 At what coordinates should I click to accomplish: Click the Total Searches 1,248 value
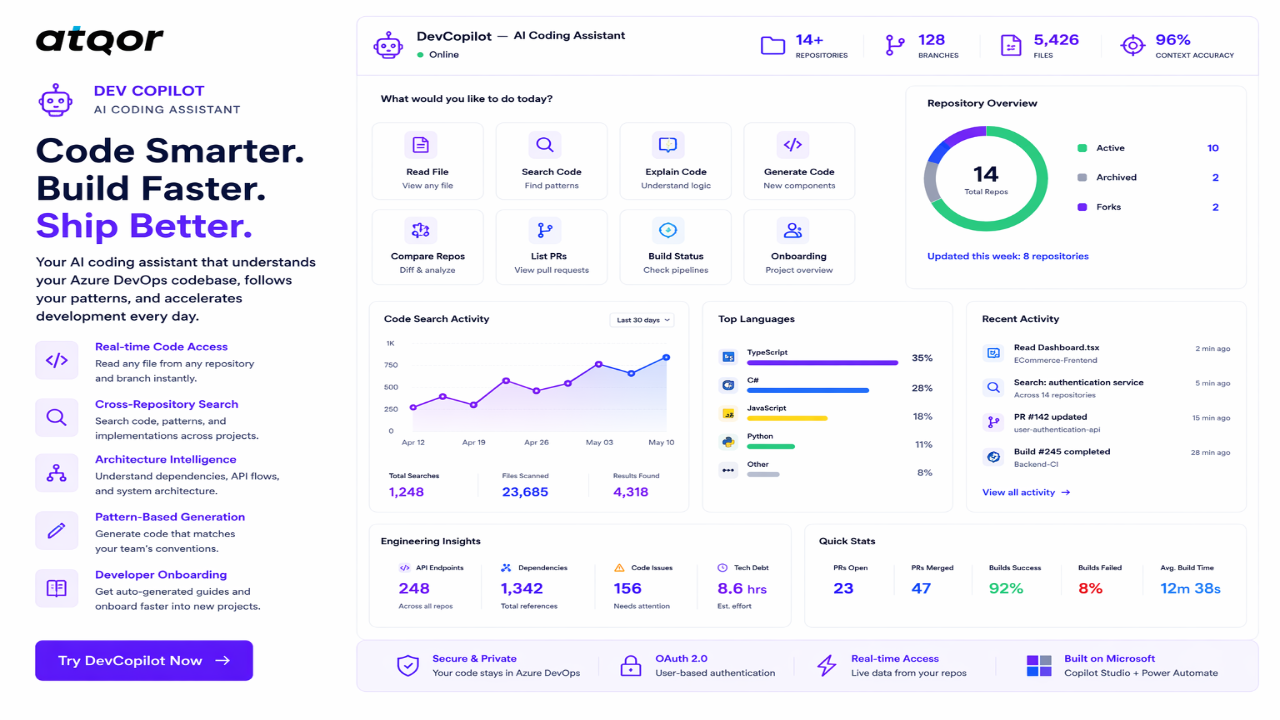406,492
